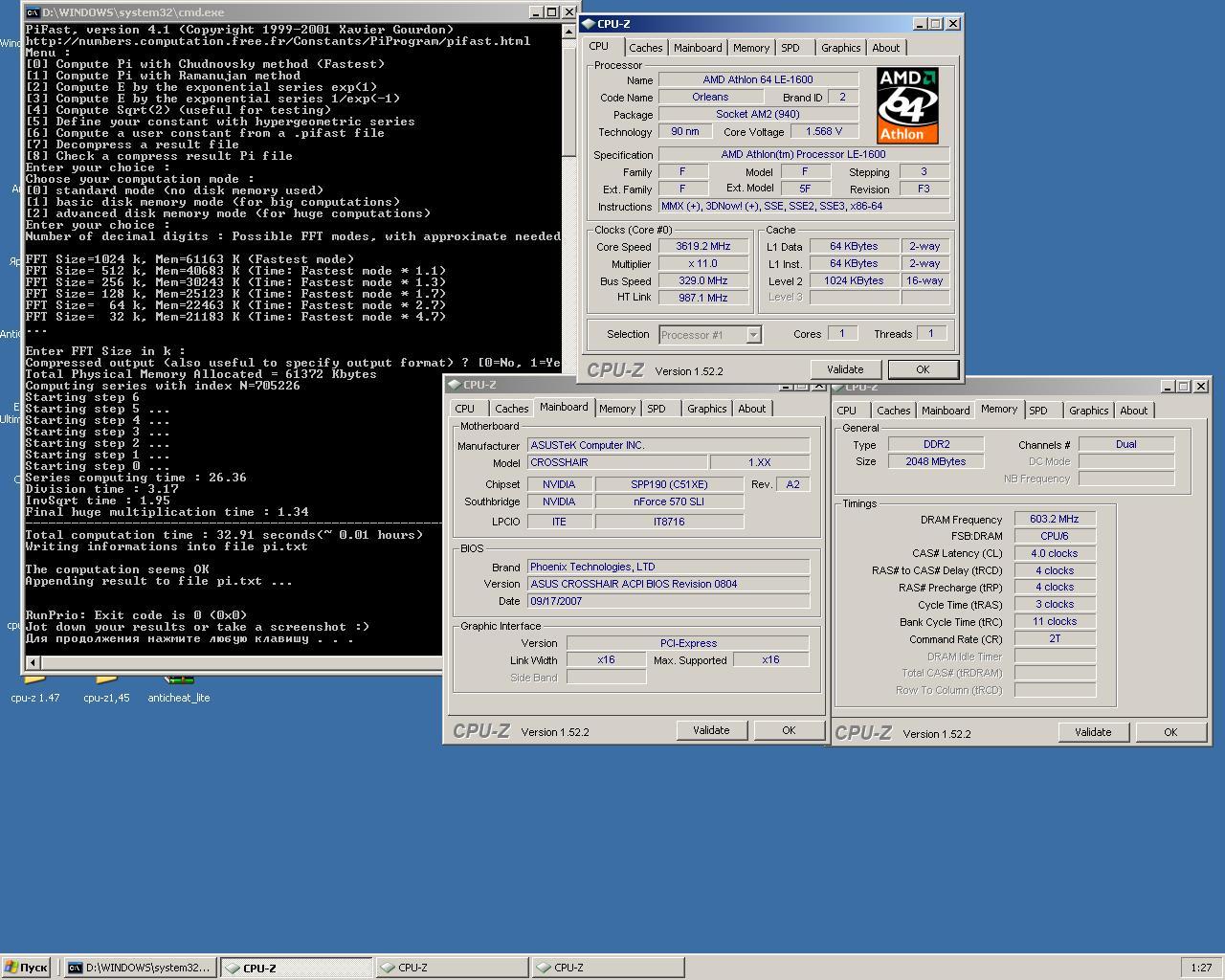Click the Level 2 1024 KBytes cache value

coord(854,280)
